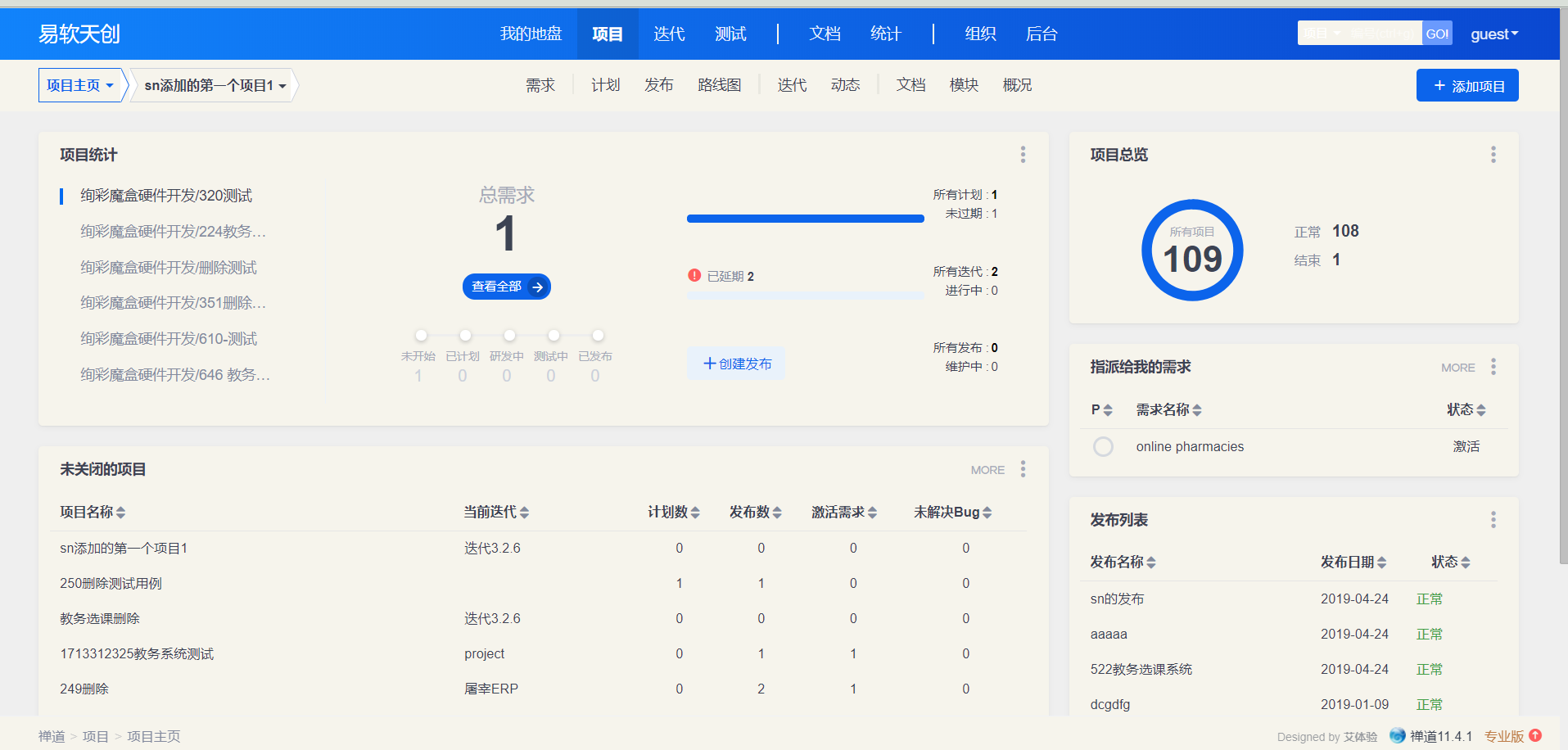
Task: Open the guest user menu
Action: [1493, 34]
